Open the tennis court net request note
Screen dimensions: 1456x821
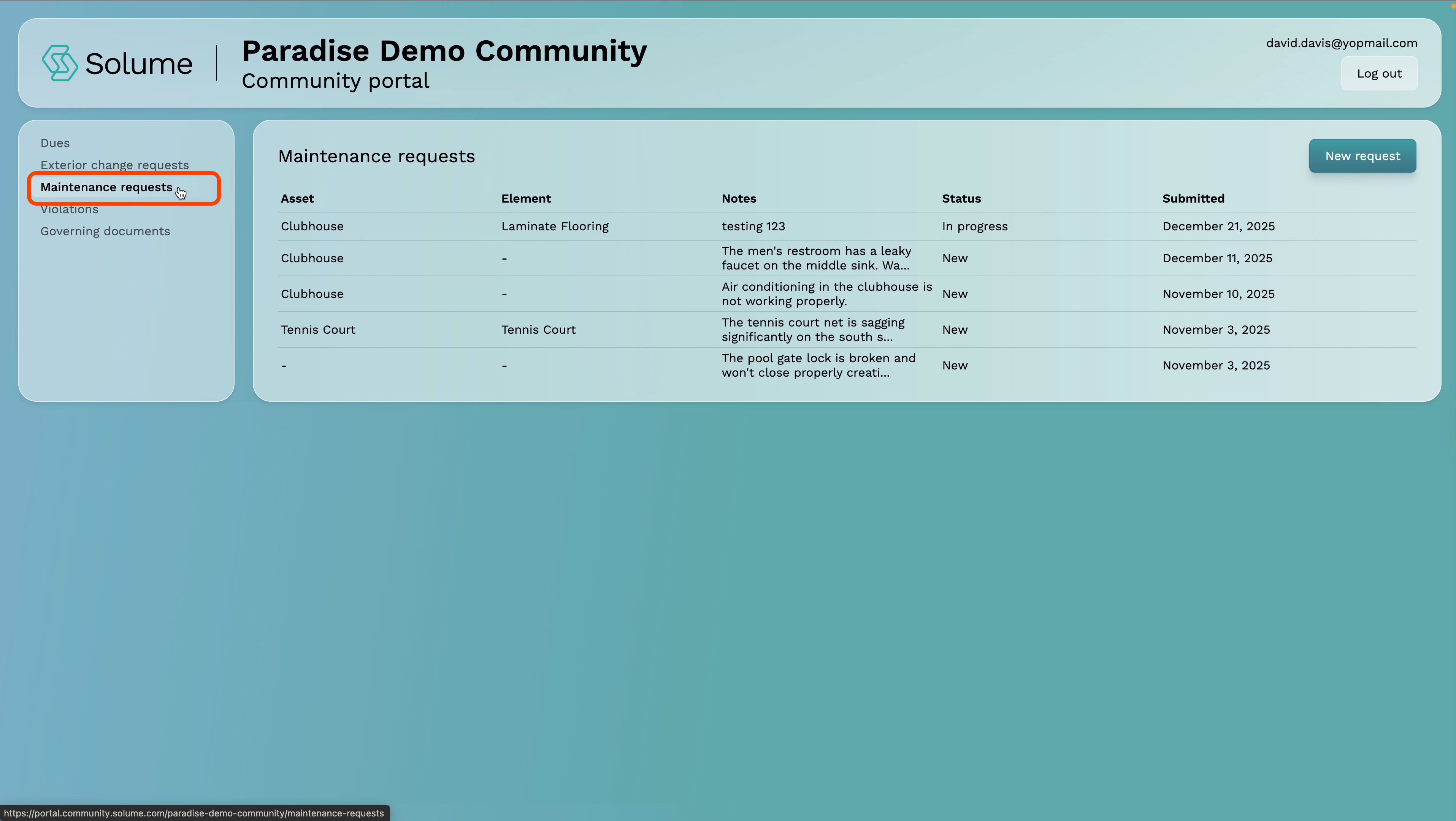[x=813, y=330]
